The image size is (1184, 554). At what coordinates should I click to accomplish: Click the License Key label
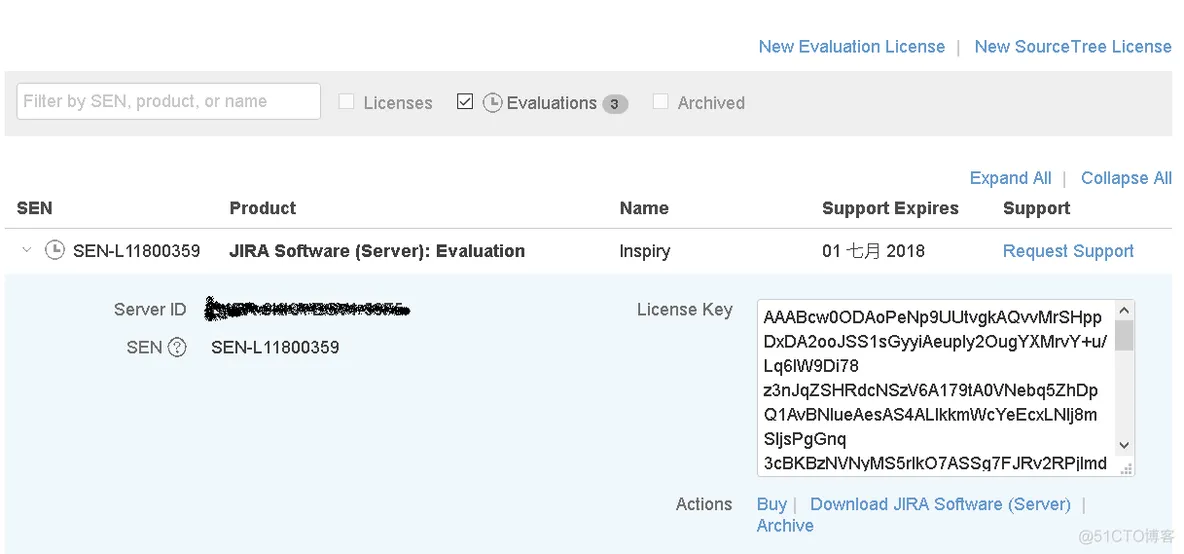pyautogui.click(x=685, y=309)
